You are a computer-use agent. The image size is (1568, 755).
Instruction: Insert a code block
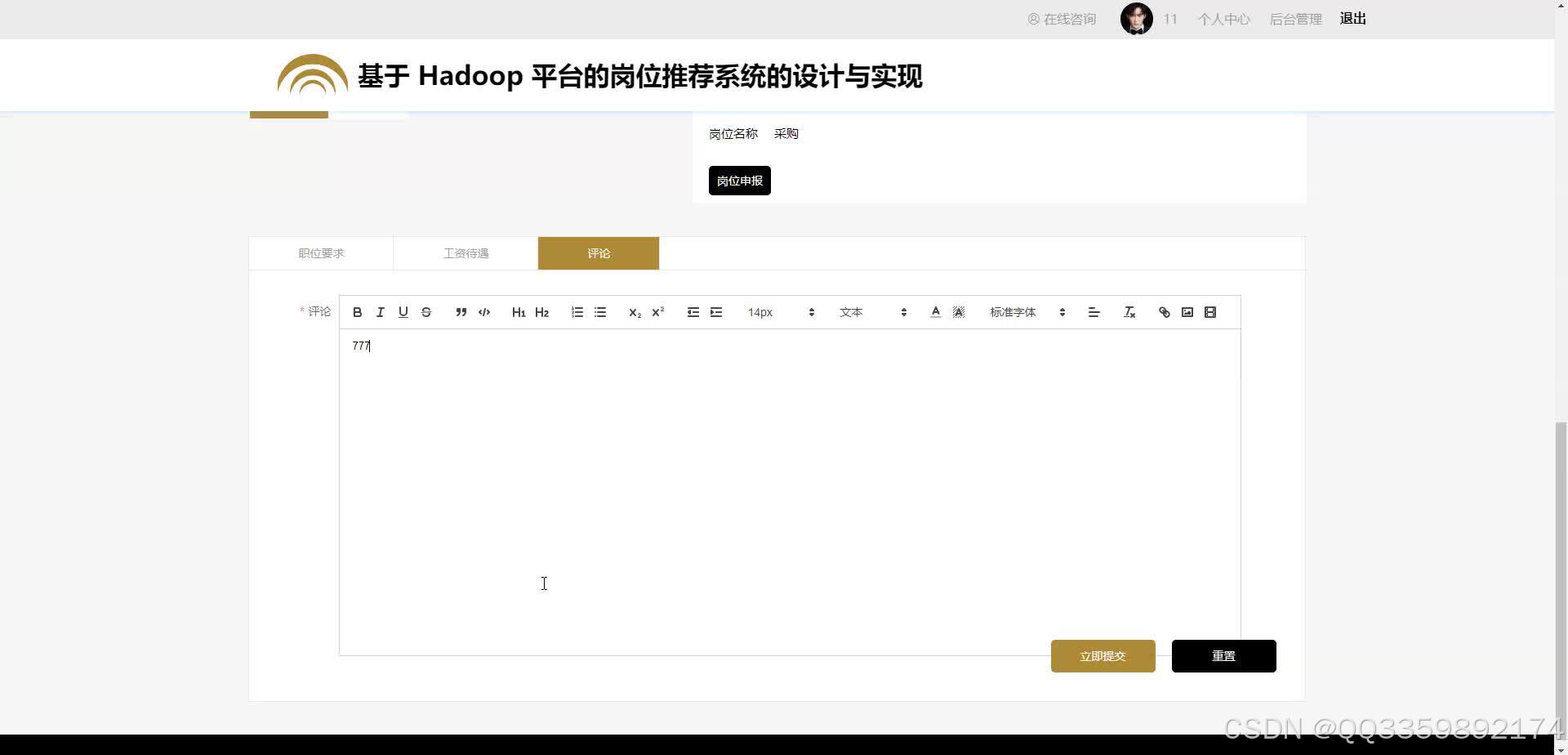(484, 312)
